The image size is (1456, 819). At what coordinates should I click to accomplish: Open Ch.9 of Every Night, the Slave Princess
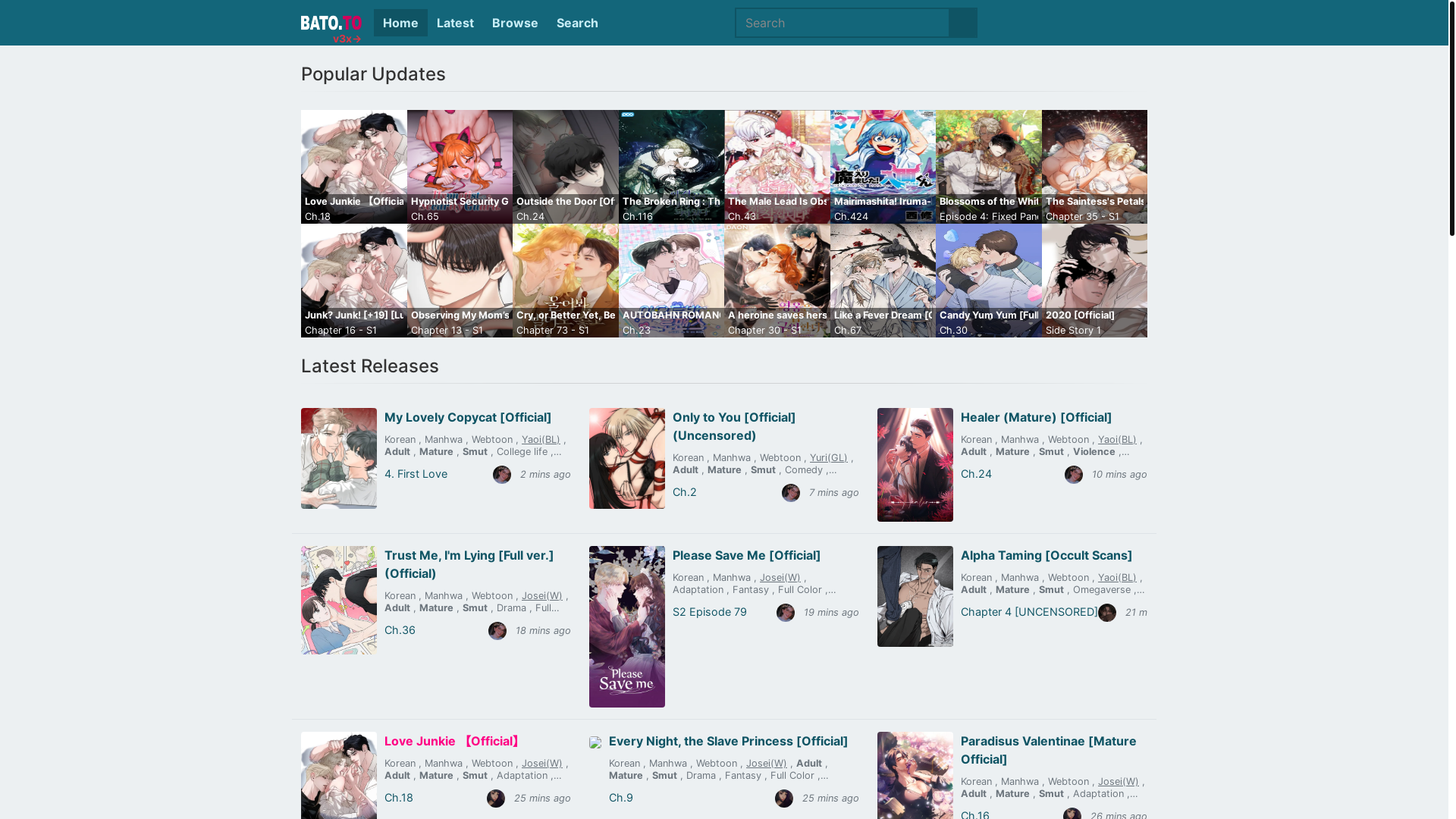pyautogui.click(x=621, y=798)
